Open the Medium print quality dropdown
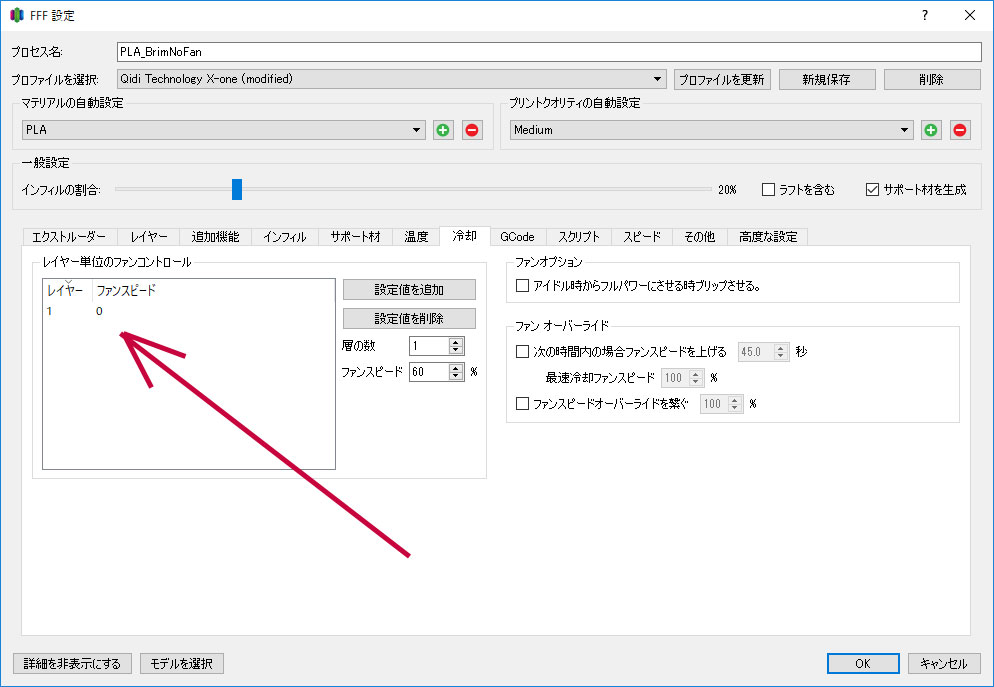This screenshot has height=687, width=994. click(x=711, y=130)
